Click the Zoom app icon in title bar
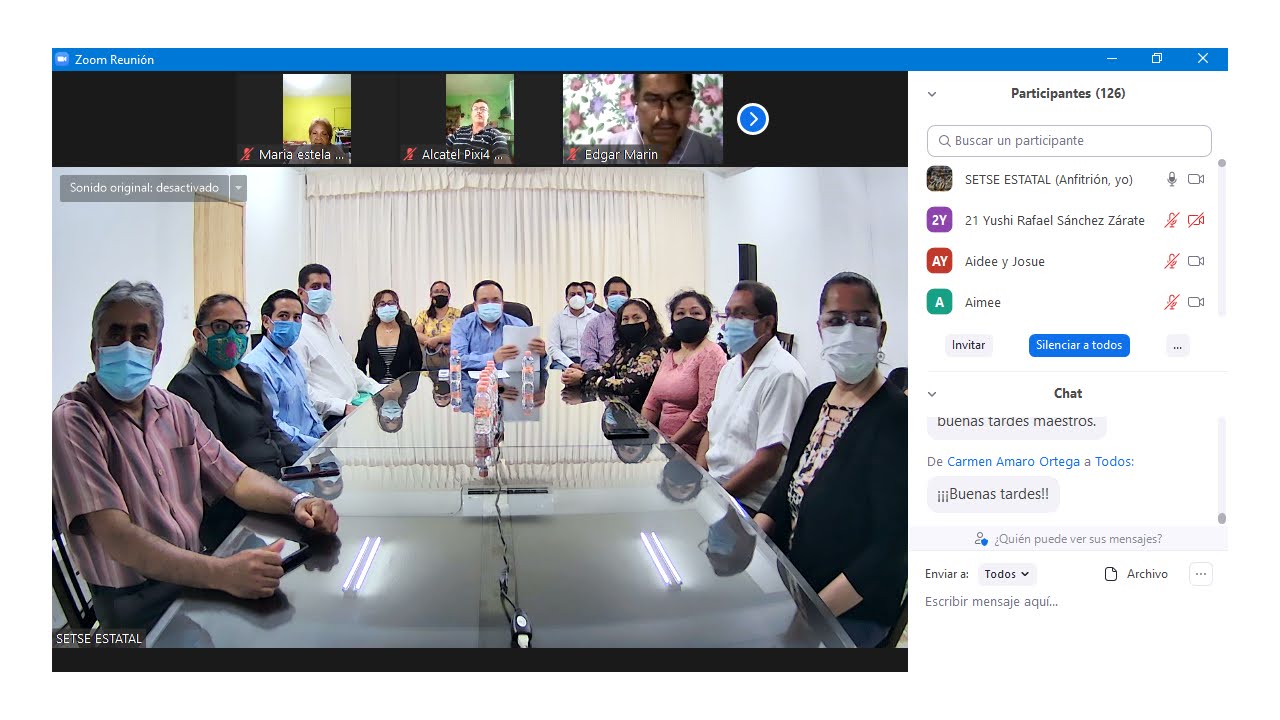This screenshot has width=1280, height=720. point(62,59)
